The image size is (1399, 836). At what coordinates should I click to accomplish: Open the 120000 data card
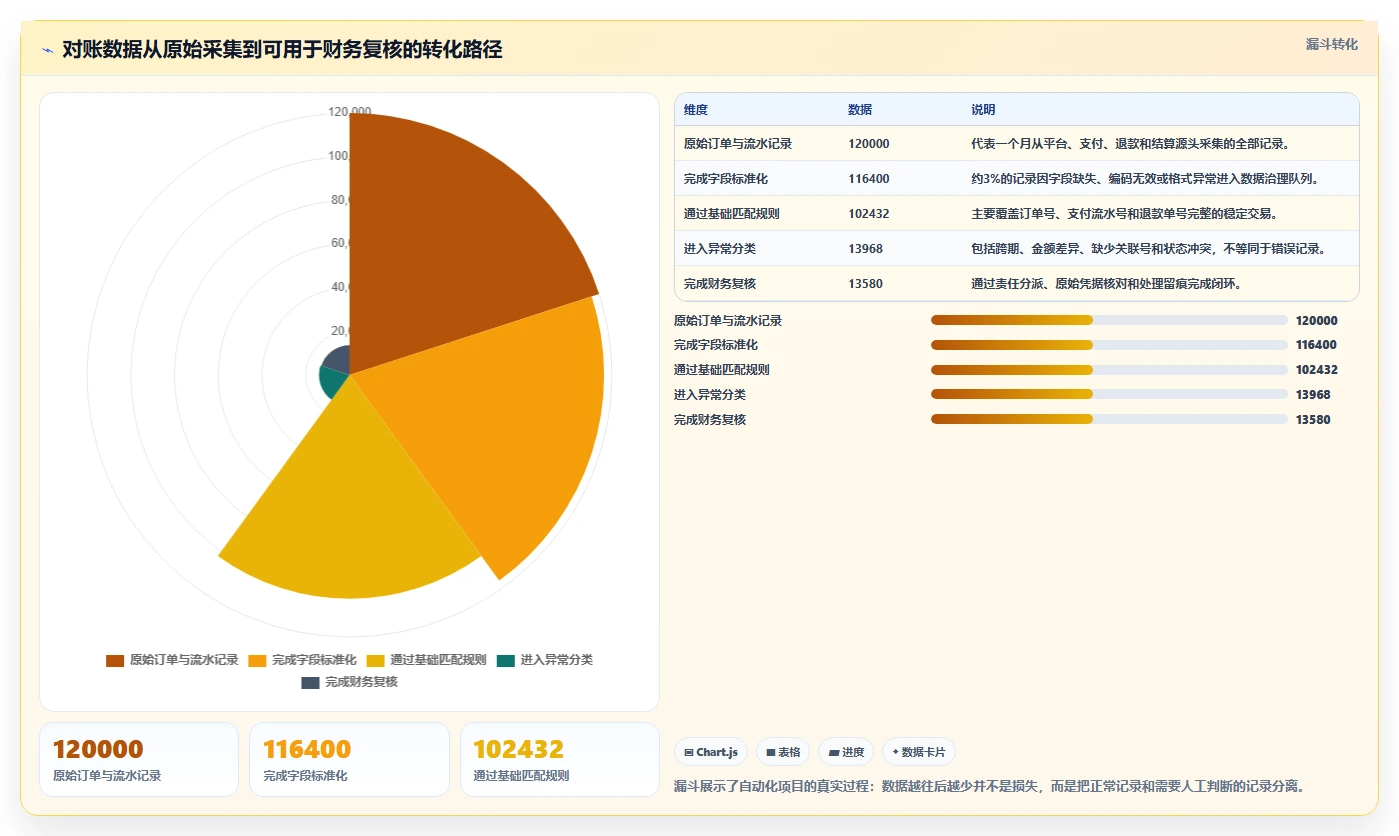point(139,759)
